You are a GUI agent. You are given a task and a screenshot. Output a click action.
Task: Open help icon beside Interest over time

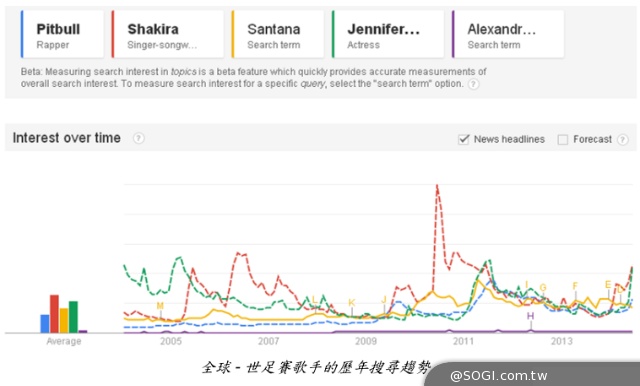(138, 138)
